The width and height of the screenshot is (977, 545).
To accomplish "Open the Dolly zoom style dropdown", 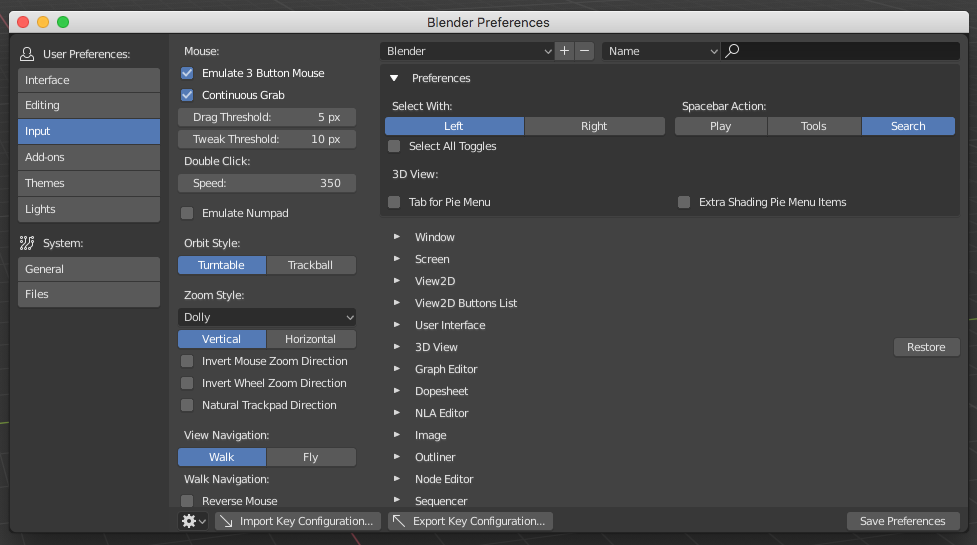I will [x=267, y=317].
